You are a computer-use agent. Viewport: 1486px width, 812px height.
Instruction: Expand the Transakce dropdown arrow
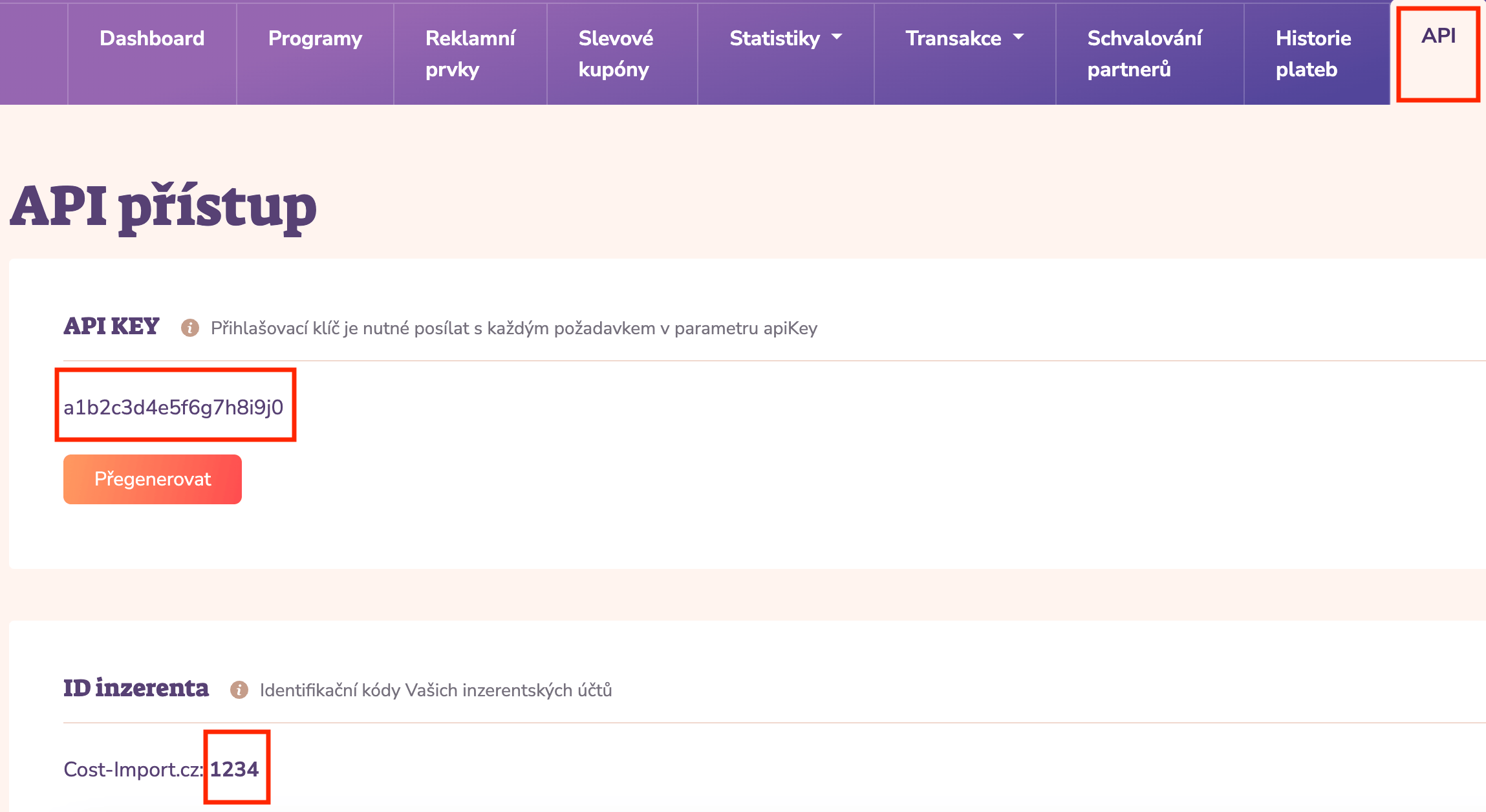click(1018, 37)
